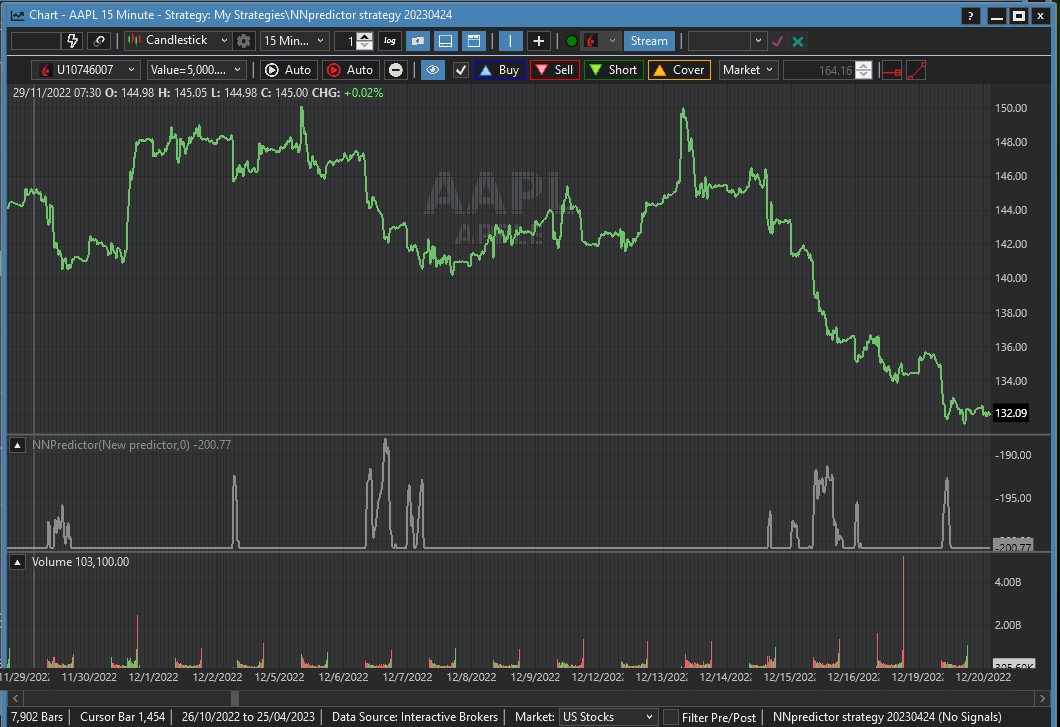Open chart style settings gear
1060x727 pixels.
(243, 41)
